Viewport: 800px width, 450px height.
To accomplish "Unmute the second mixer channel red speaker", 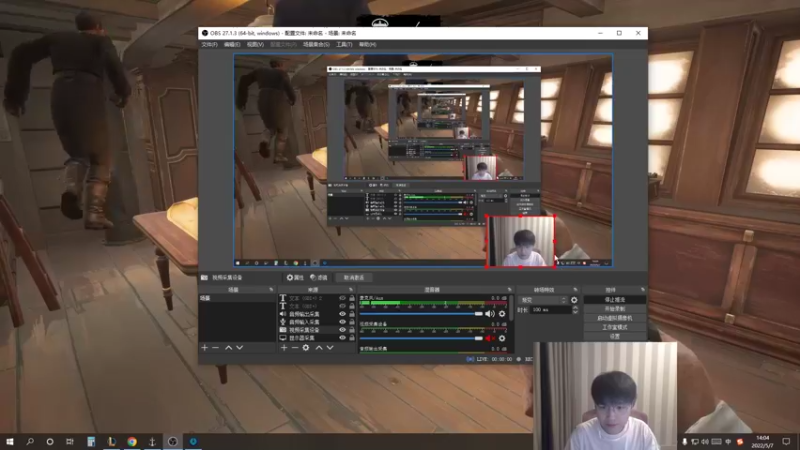I will pos(490,338).
